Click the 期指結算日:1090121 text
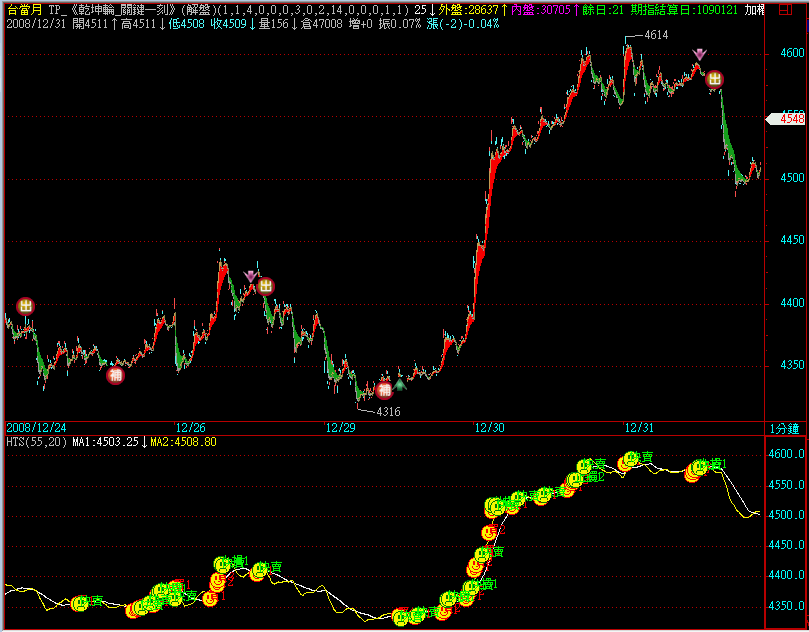The image size is (809, 632). point(684,10)
